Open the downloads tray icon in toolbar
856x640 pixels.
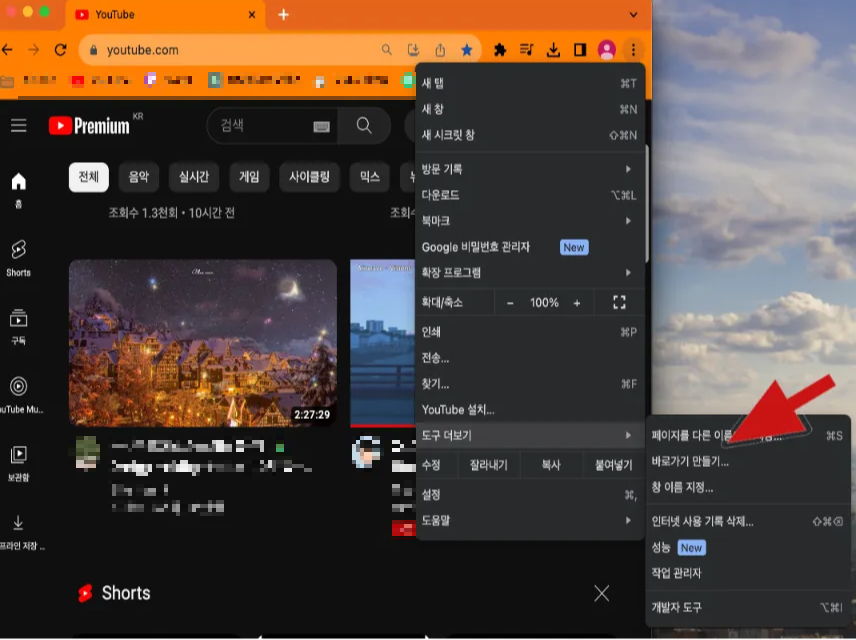(553, 50)
